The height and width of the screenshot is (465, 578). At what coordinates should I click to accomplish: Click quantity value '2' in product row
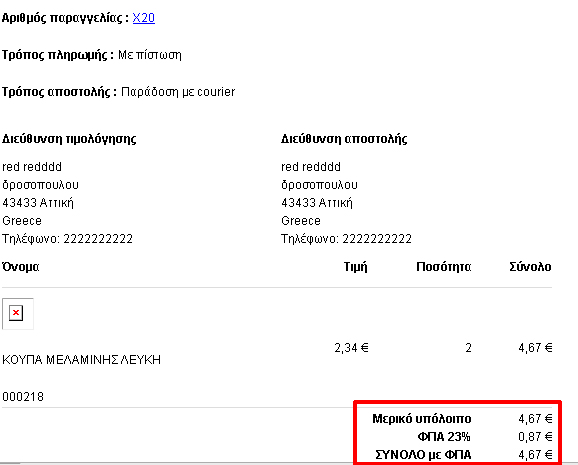coord(468,348)
